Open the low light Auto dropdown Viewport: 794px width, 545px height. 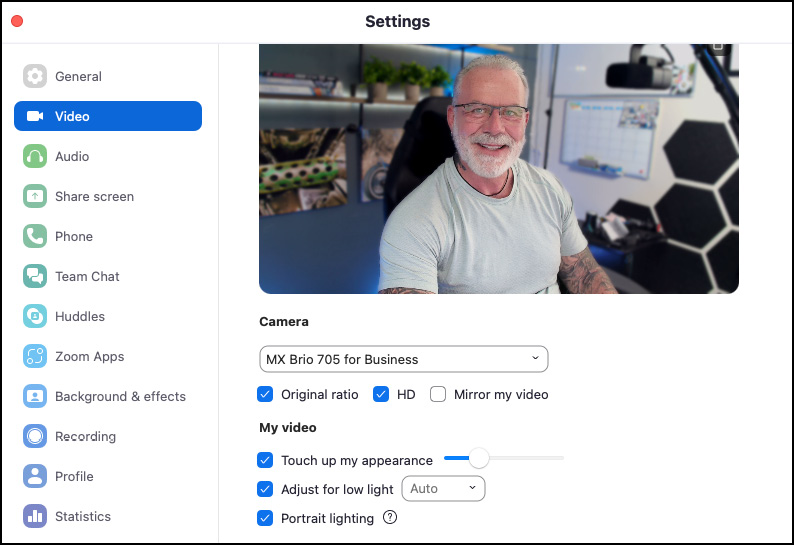pyautogui.click(x=443, y=489)
